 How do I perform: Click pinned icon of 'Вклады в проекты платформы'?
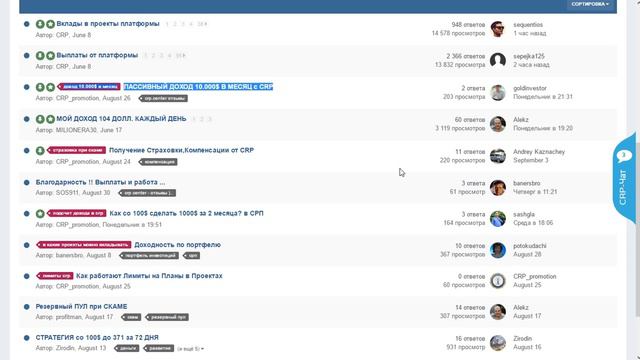[40, 24]
